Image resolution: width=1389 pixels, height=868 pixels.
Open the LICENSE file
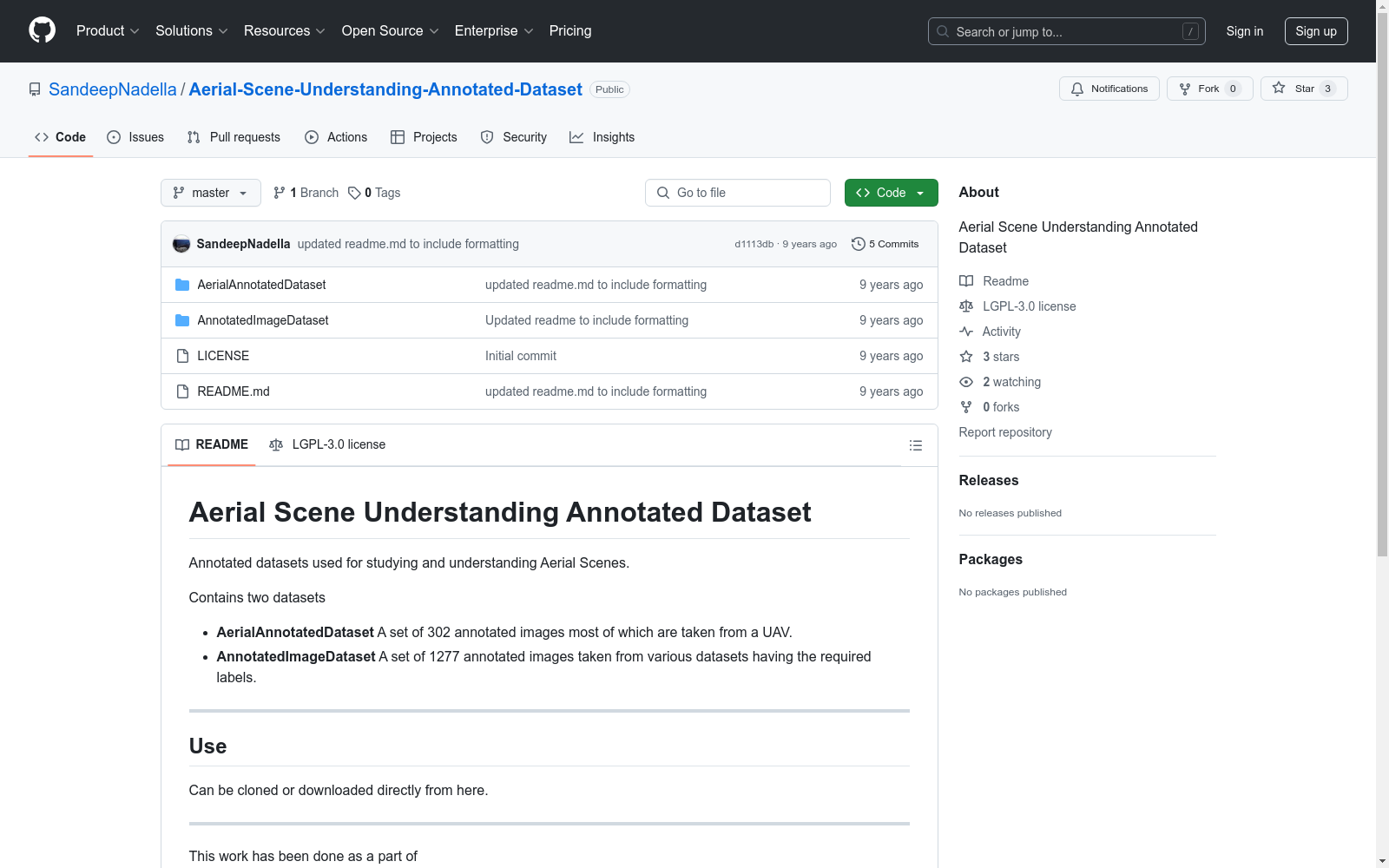223,356
